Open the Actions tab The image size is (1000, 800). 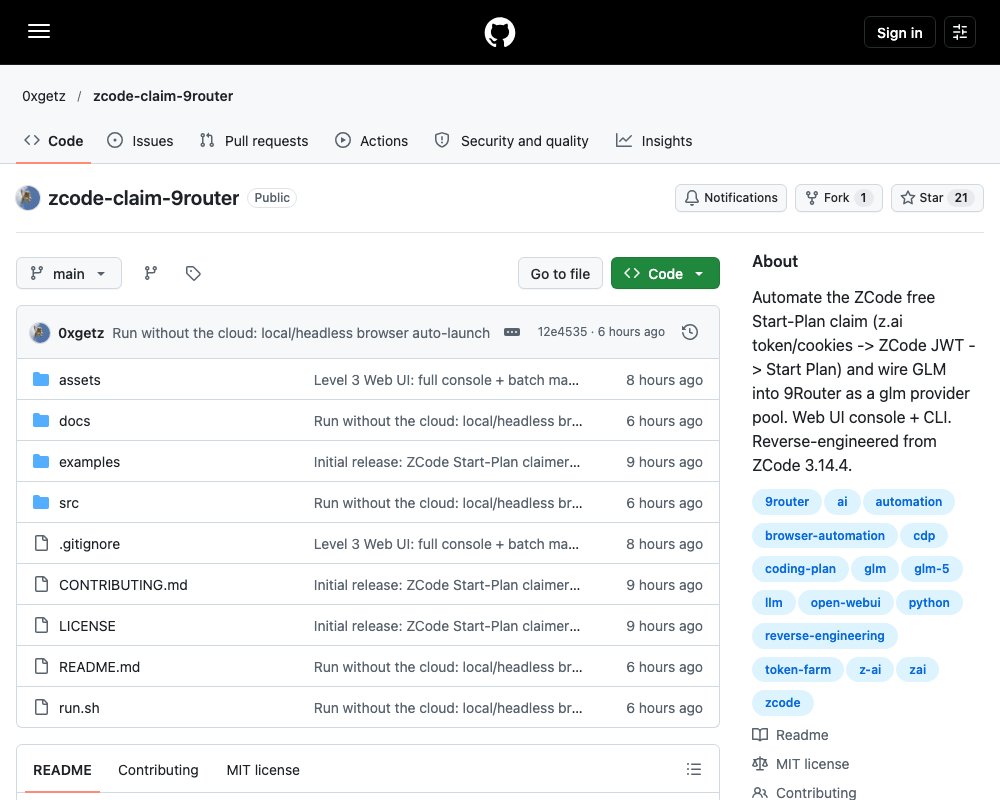[371, 141]
